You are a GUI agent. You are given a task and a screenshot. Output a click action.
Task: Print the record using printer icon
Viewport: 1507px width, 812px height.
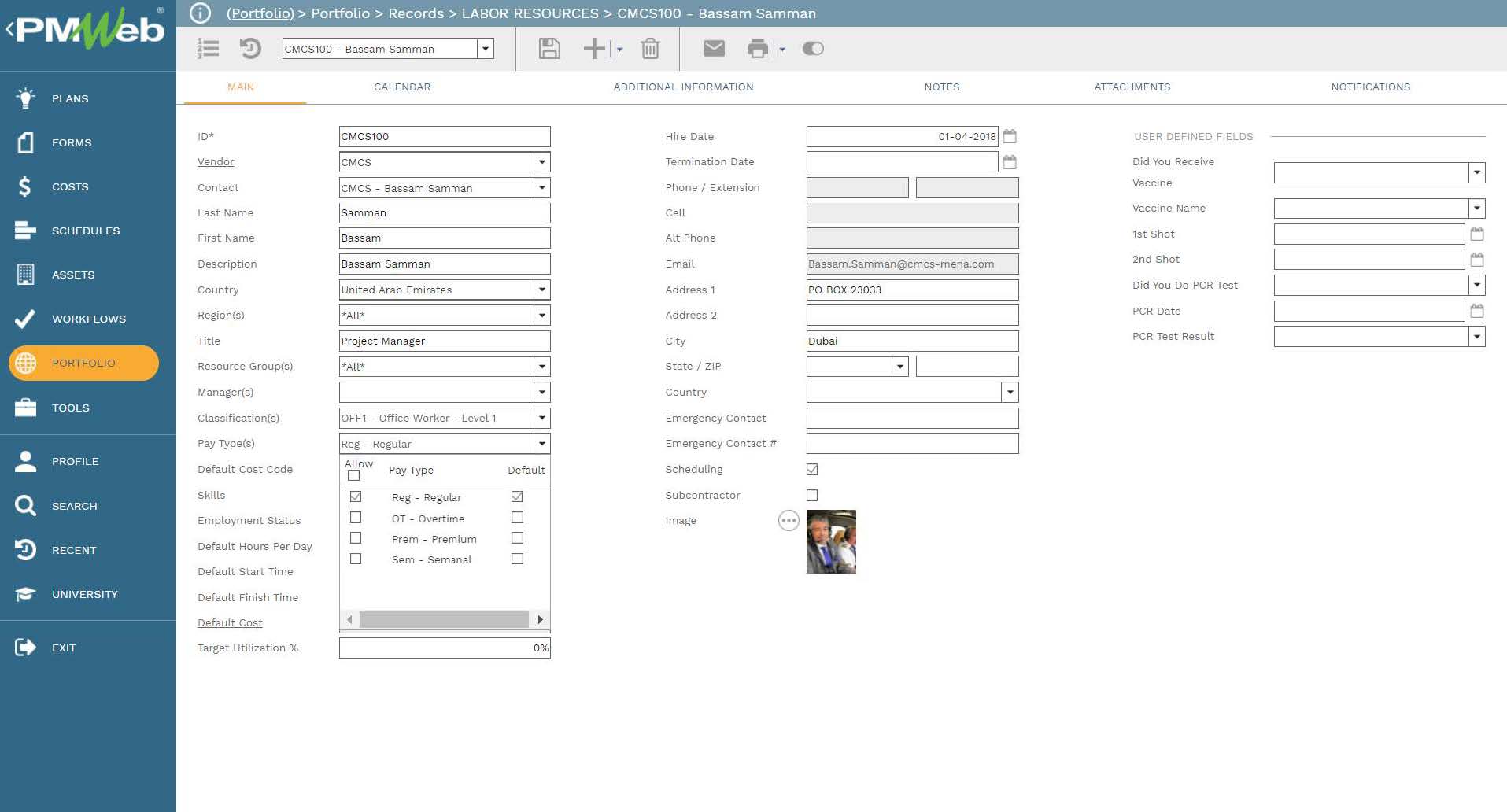(x=757, y=49)
